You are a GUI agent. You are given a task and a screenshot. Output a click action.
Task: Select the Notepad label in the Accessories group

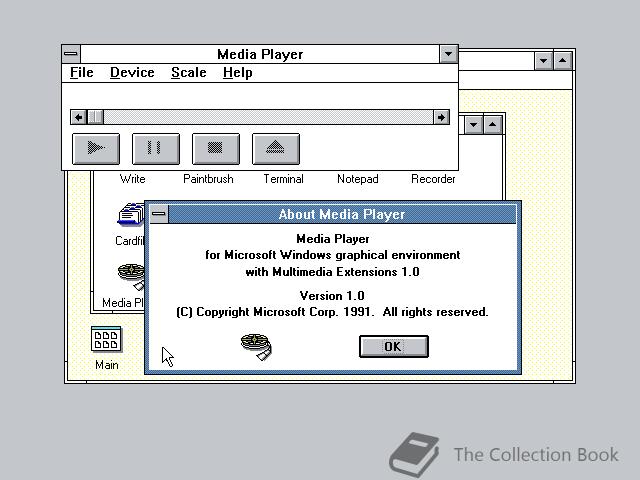point(358,179)
